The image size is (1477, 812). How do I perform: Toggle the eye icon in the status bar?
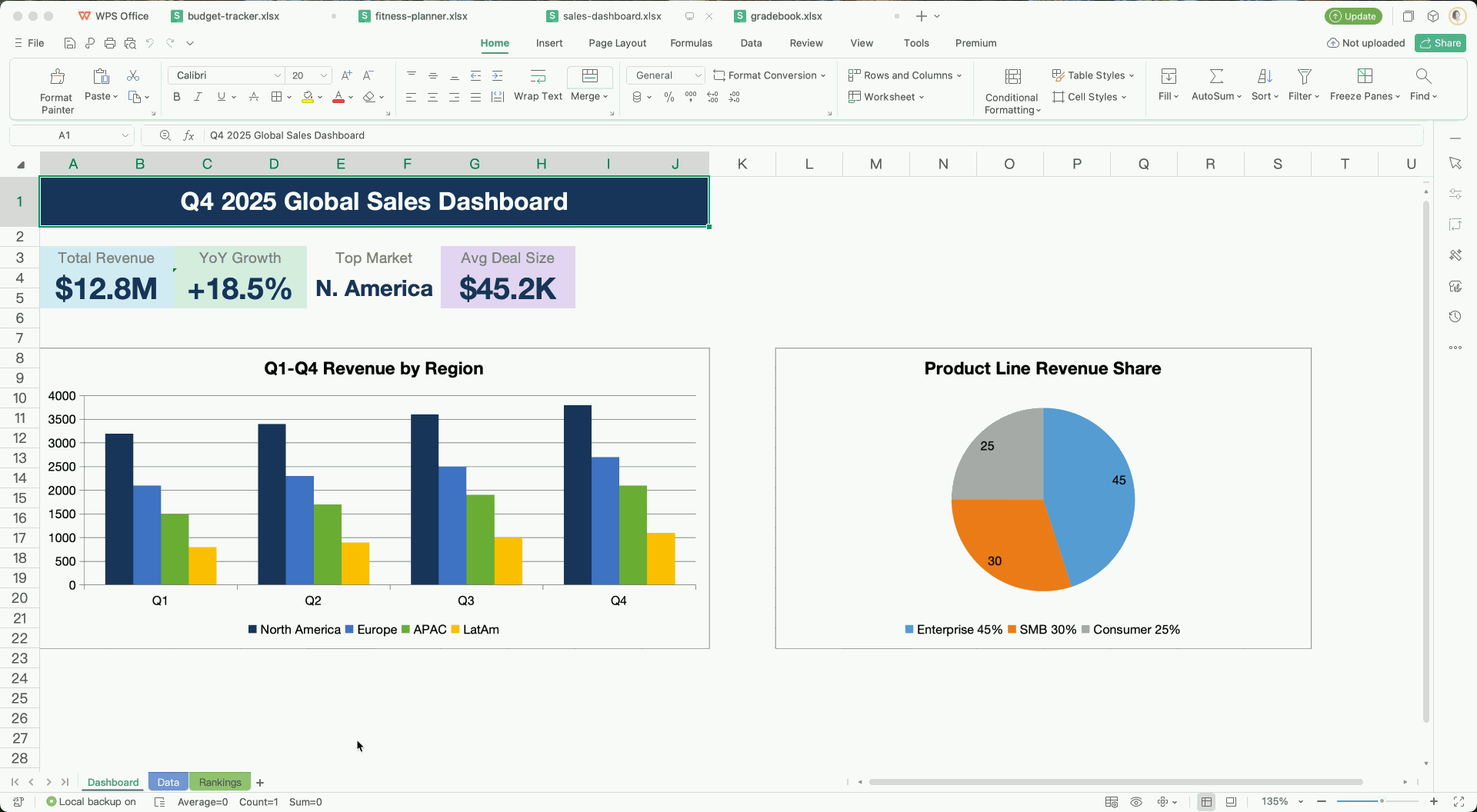click(x=1136, y=801)
